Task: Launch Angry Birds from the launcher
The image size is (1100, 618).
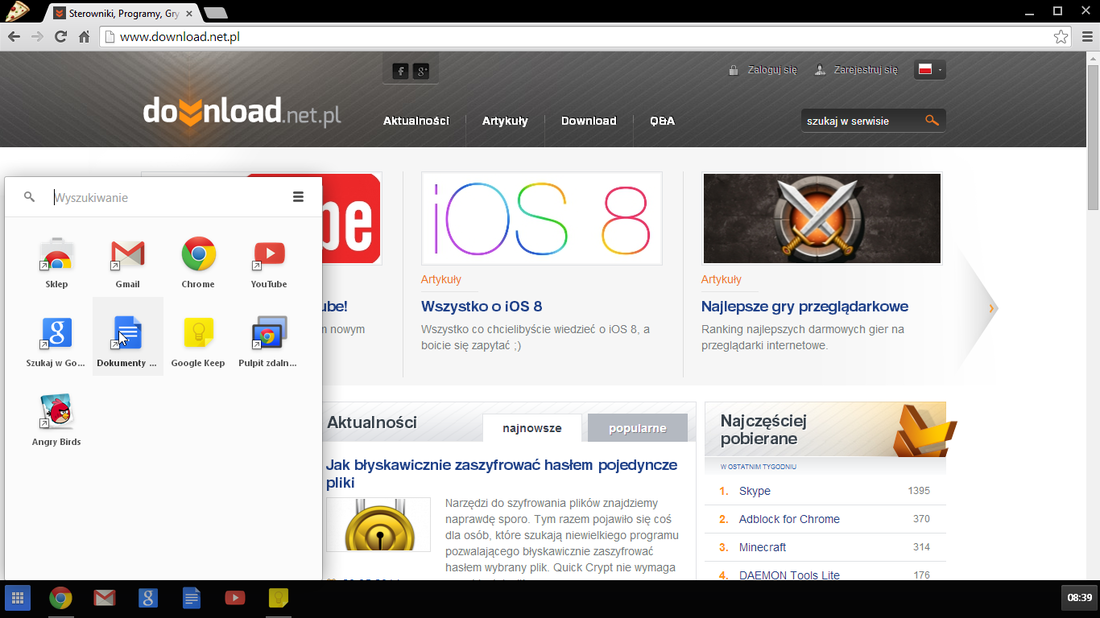Action: pyautogui.click(x=56, y=420)
